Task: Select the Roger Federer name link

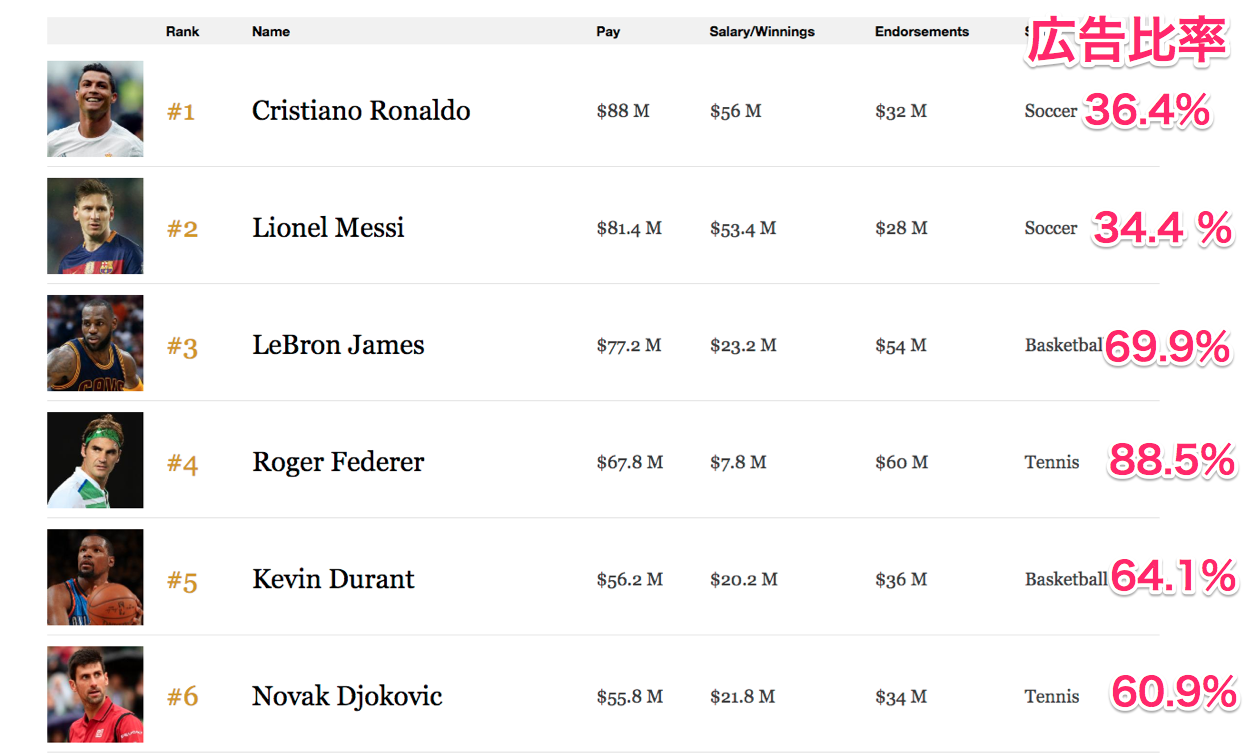Action: [x=338, y=462]
